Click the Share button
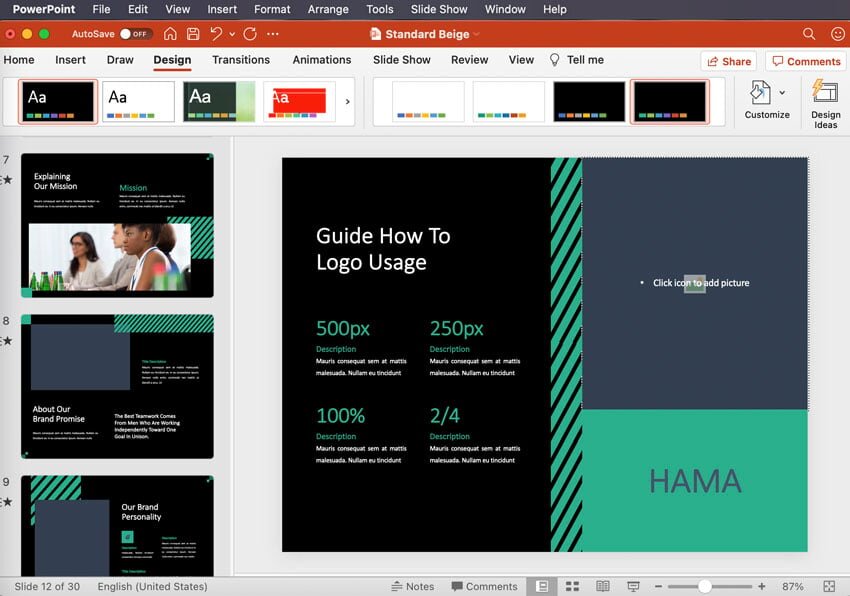Viewport: 850px width, 596px height. pos(728,61)
